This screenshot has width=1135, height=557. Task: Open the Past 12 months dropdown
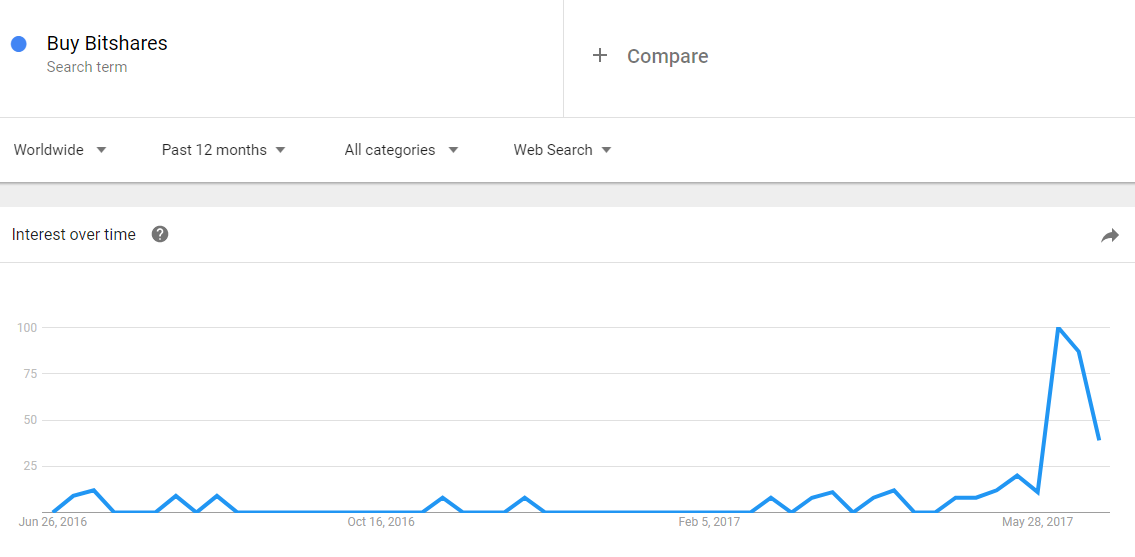224,150
